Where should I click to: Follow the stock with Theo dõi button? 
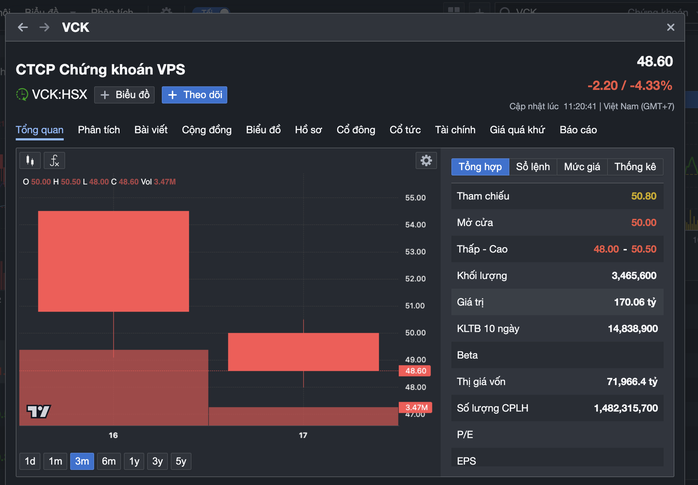(x=195, y=95)
